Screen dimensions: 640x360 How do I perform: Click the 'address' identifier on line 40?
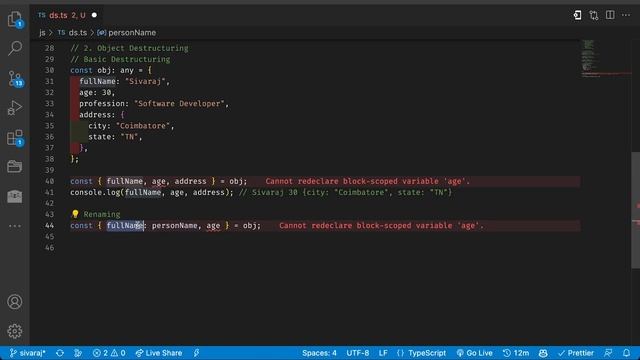pos(191,181)
